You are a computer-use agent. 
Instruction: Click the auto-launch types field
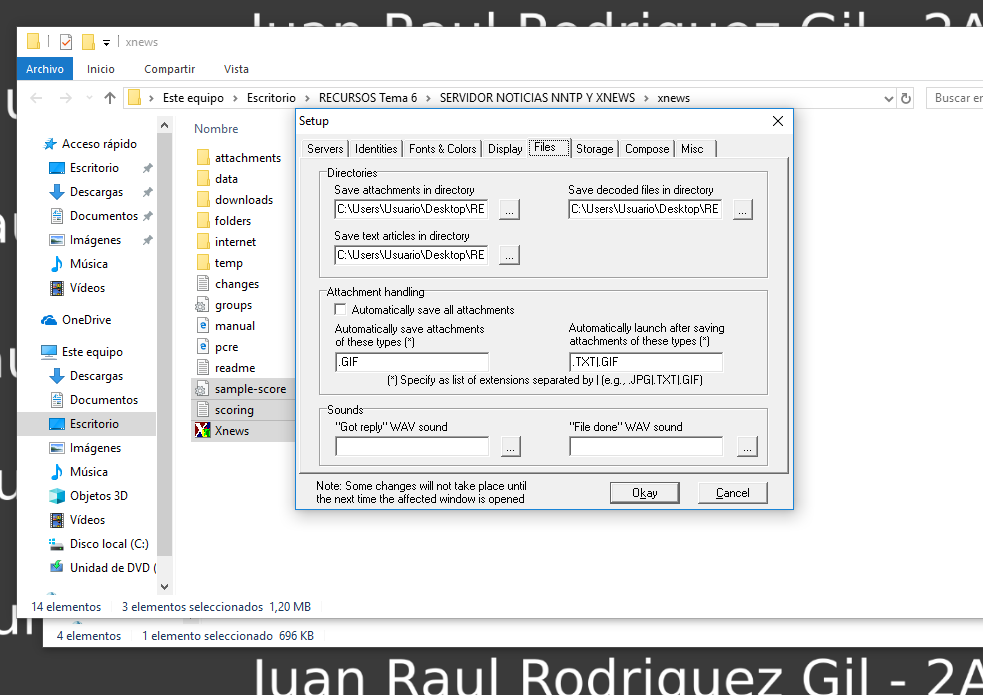coord(646,362)
